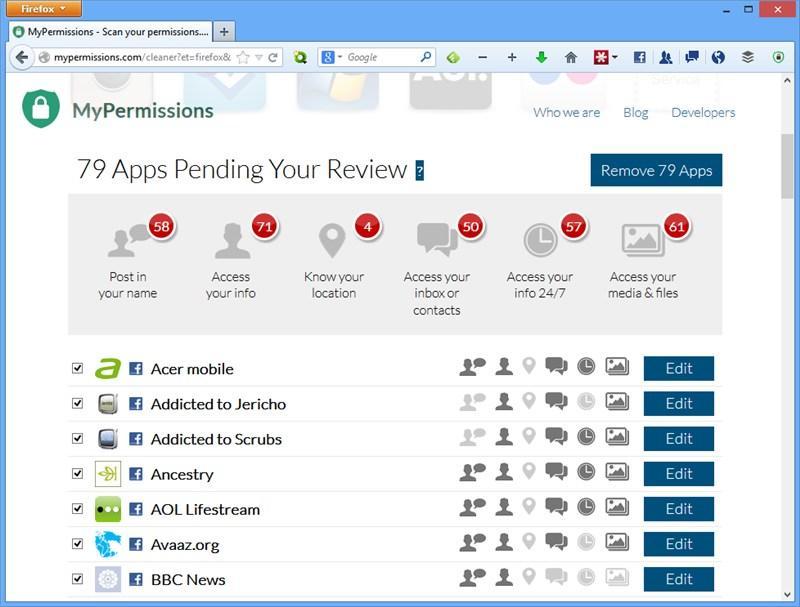Open a new tab with the plus button

click(x=224, y=32)
